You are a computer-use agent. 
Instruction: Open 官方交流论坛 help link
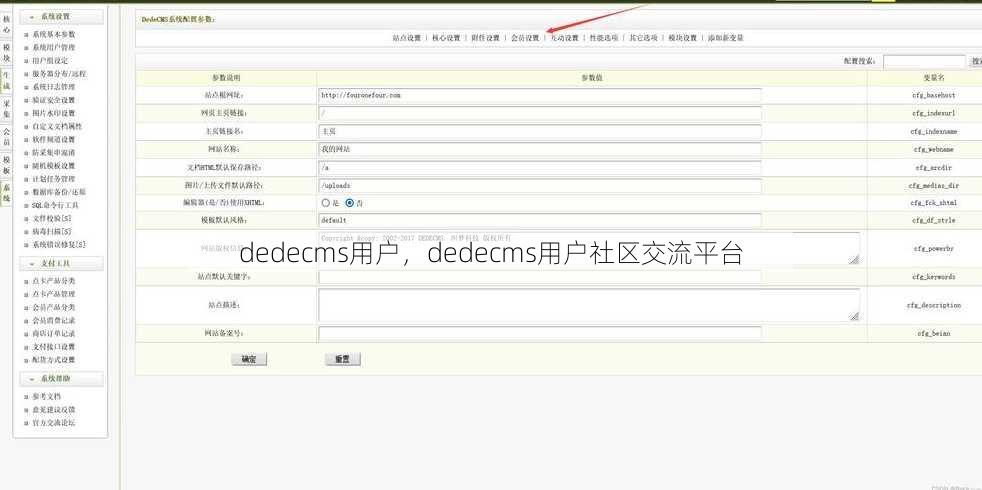coord(54,423)
